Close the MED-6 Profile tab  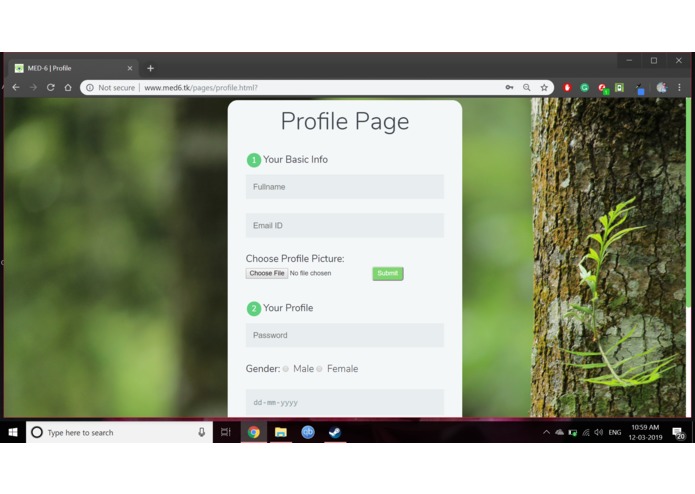point(130,68)
